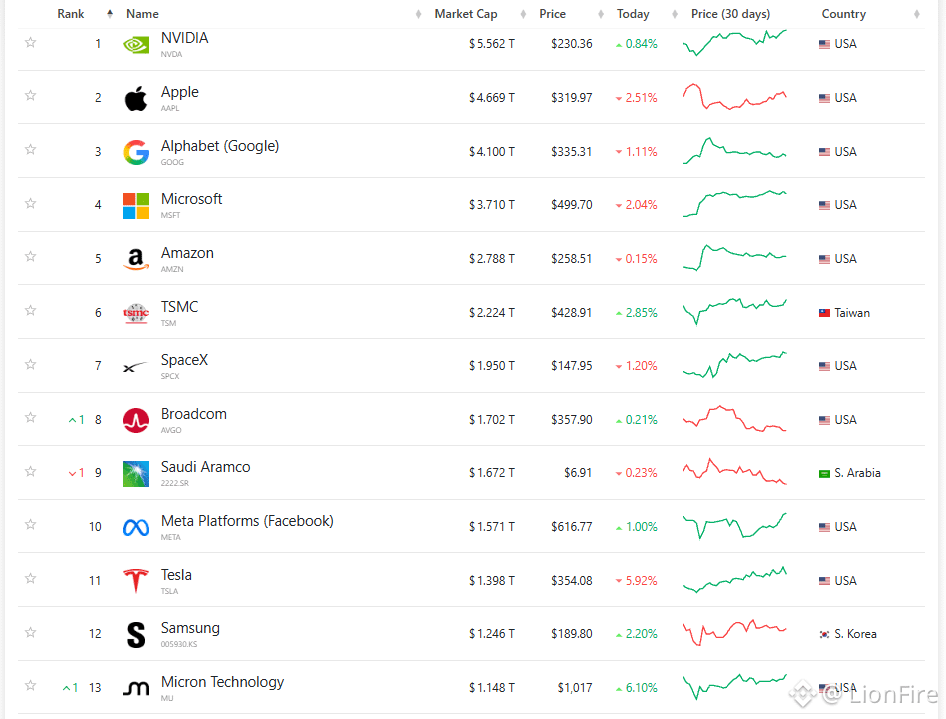Viewport: 946px width, 719px height.
Task: Click the Saudi Aramco logo icon
Action: click(136, 474)
